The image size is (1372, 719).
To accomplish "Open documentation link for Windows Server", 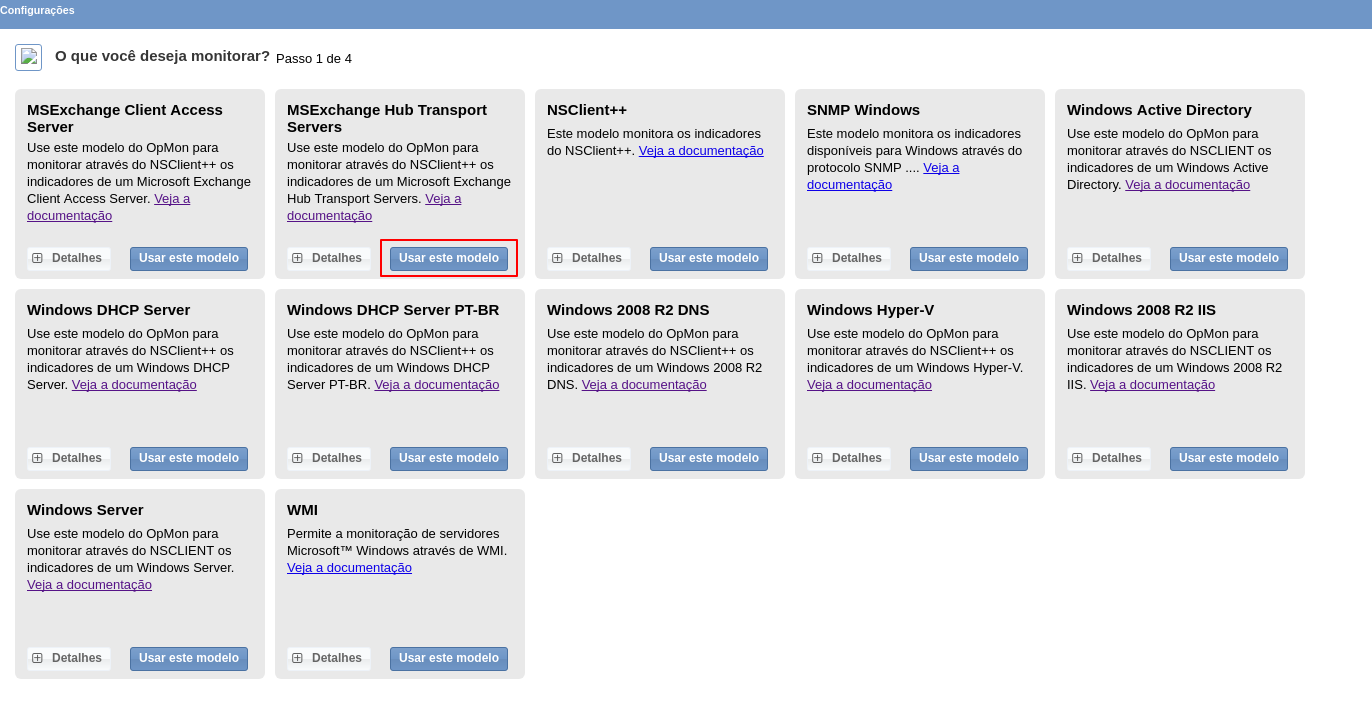I will click(89, 585).
